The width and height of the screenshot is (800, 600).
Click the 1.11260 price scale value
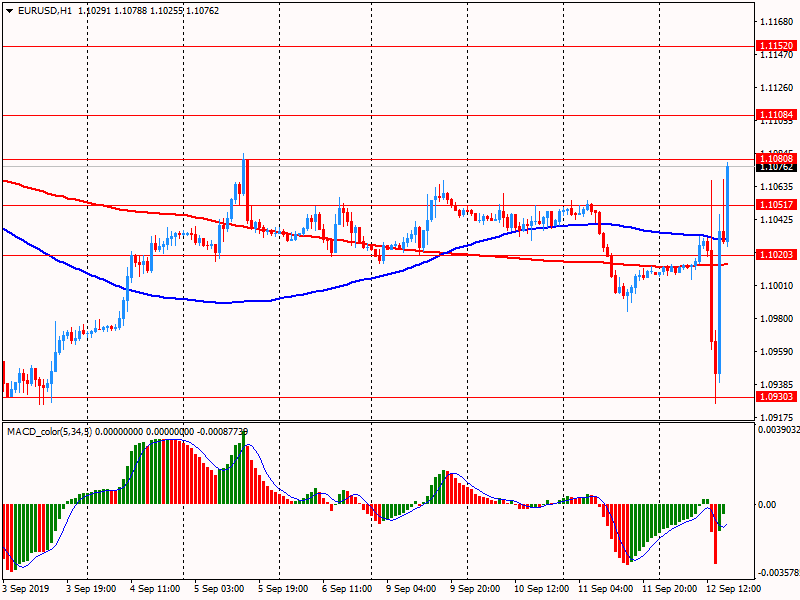[x=777, y=88]
